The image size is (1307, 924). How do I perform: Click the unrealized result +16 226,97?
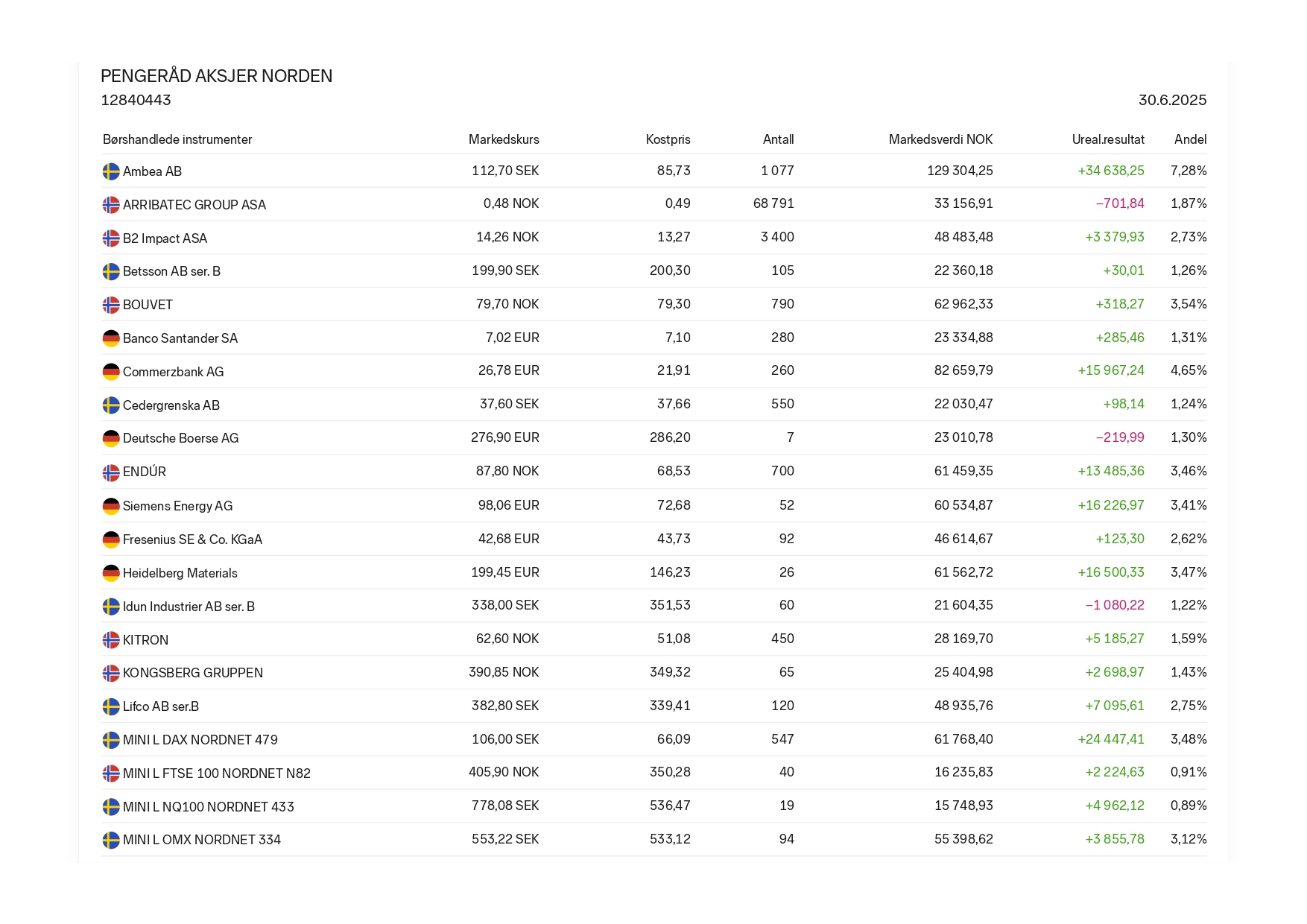(x=1111, y=505)
